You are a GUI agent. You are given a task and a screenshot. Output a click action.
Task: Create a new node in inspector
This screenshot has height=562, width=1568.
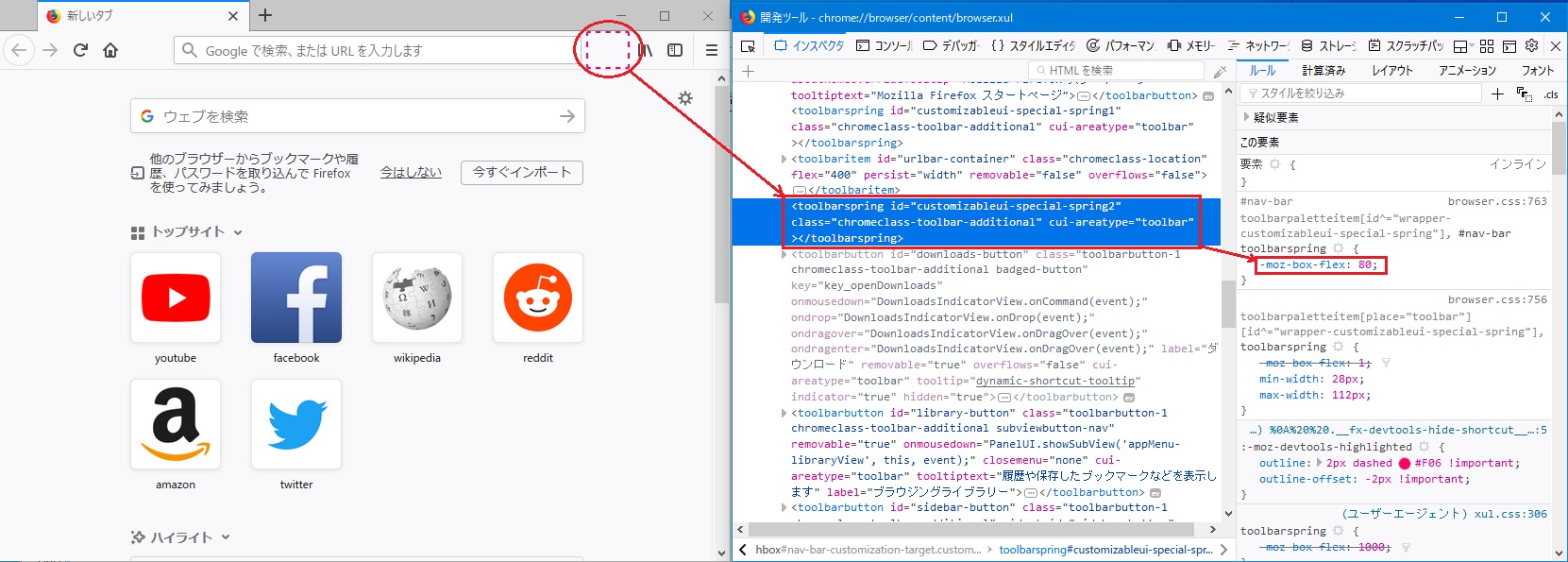(749, 71)
